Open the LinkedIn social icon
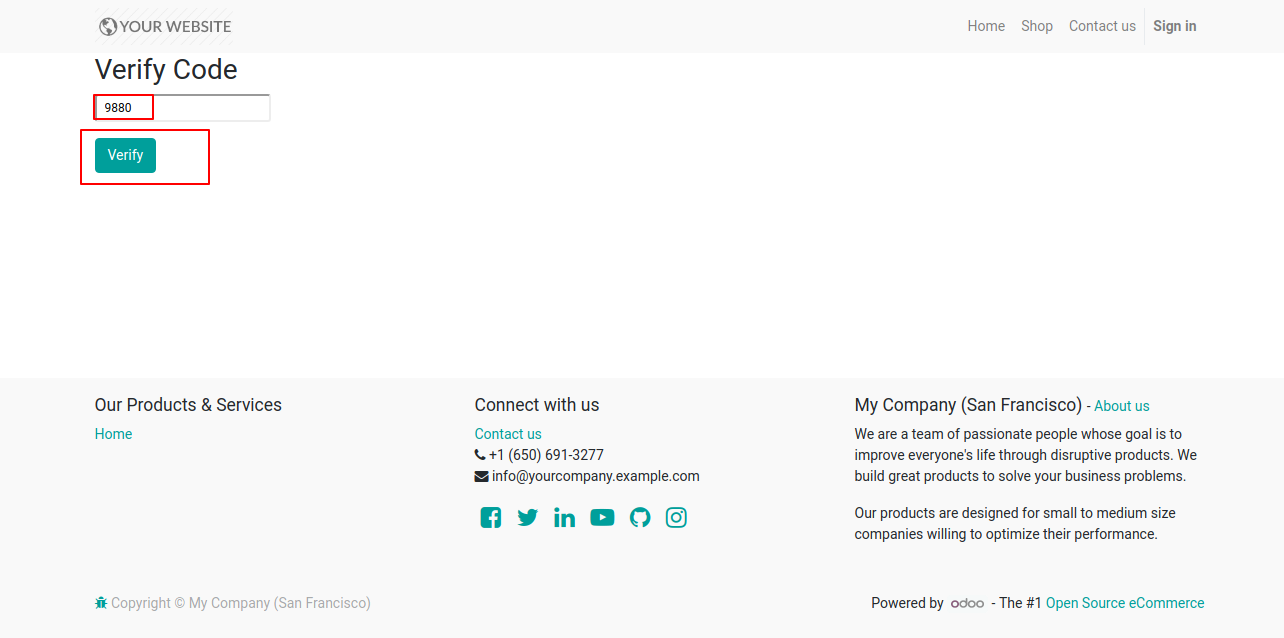This screenshot has height=638, width=1284. pyautogui.click(x=565, y=517)
